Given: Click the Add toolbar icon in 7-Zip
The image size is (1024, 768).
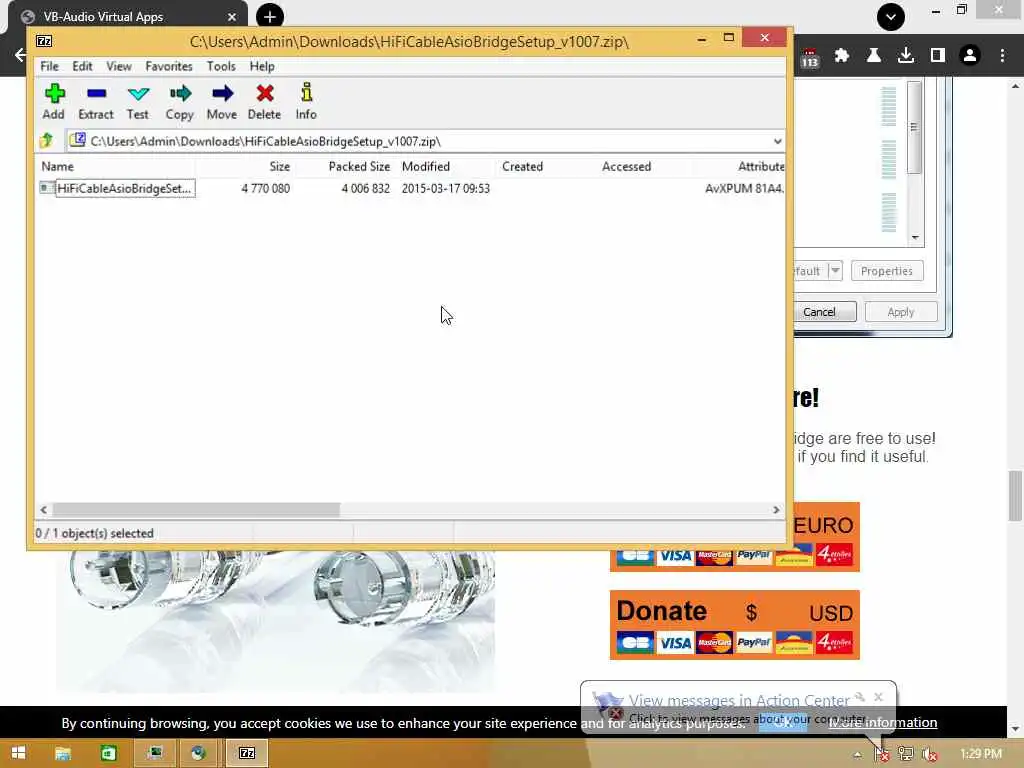Looking at the screenshot, I should pos(54,101).
